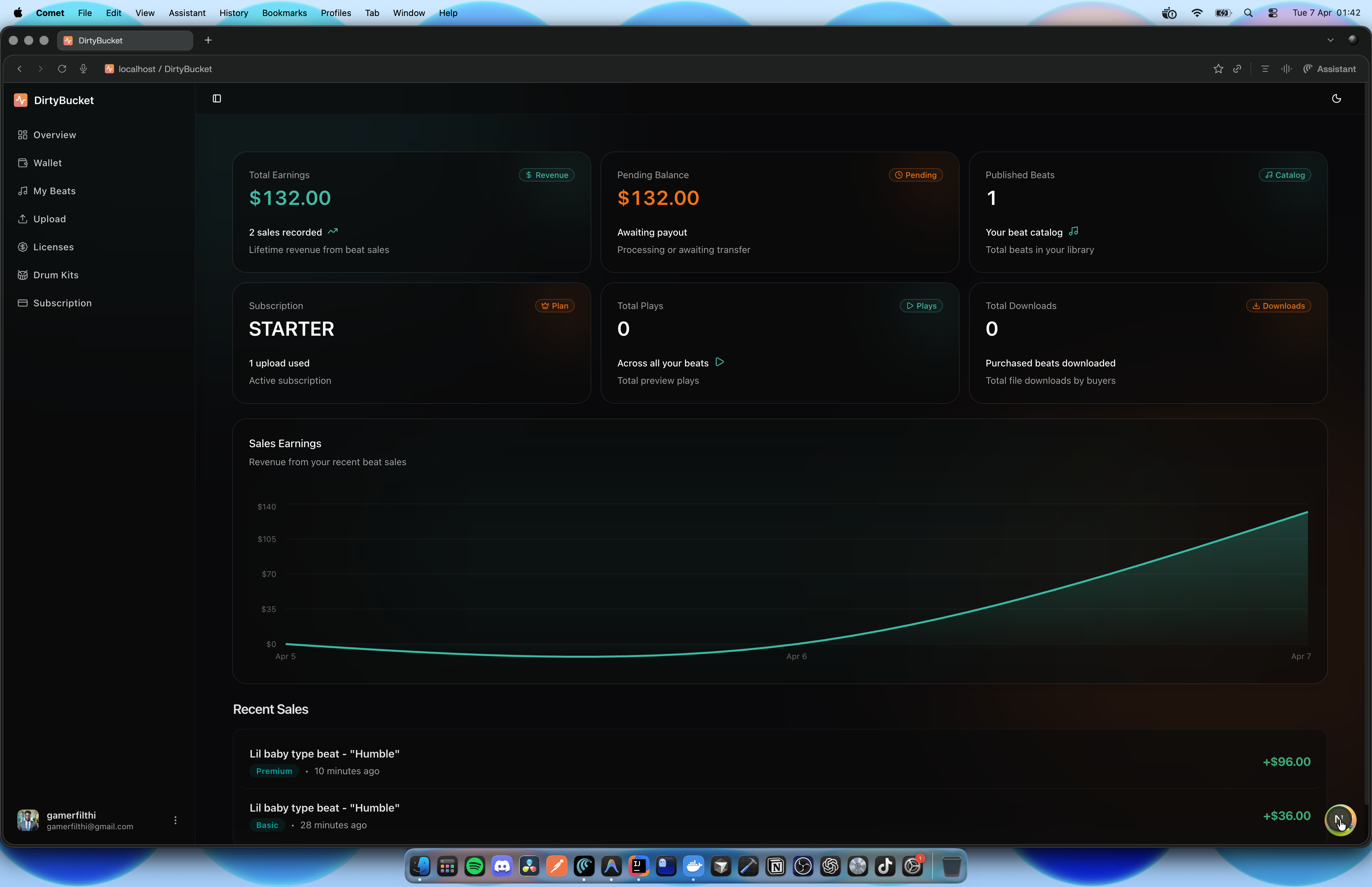Toggle reader outline view in the toolbar
The width and height of the screenshot is (1372, 887).
click(1265, 68)
